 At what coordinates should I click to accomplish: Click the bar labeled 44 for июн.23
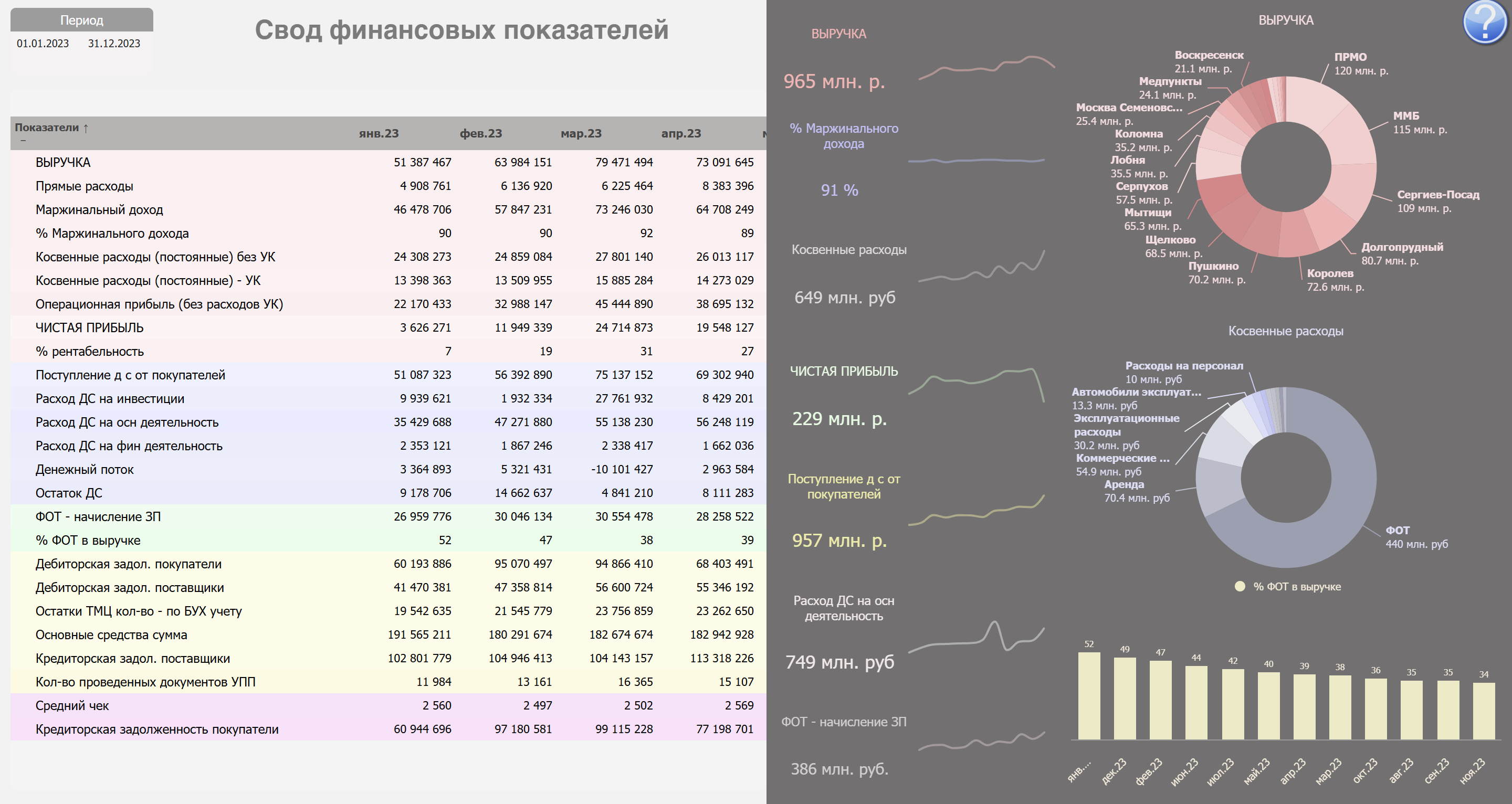pos(1196,703)
